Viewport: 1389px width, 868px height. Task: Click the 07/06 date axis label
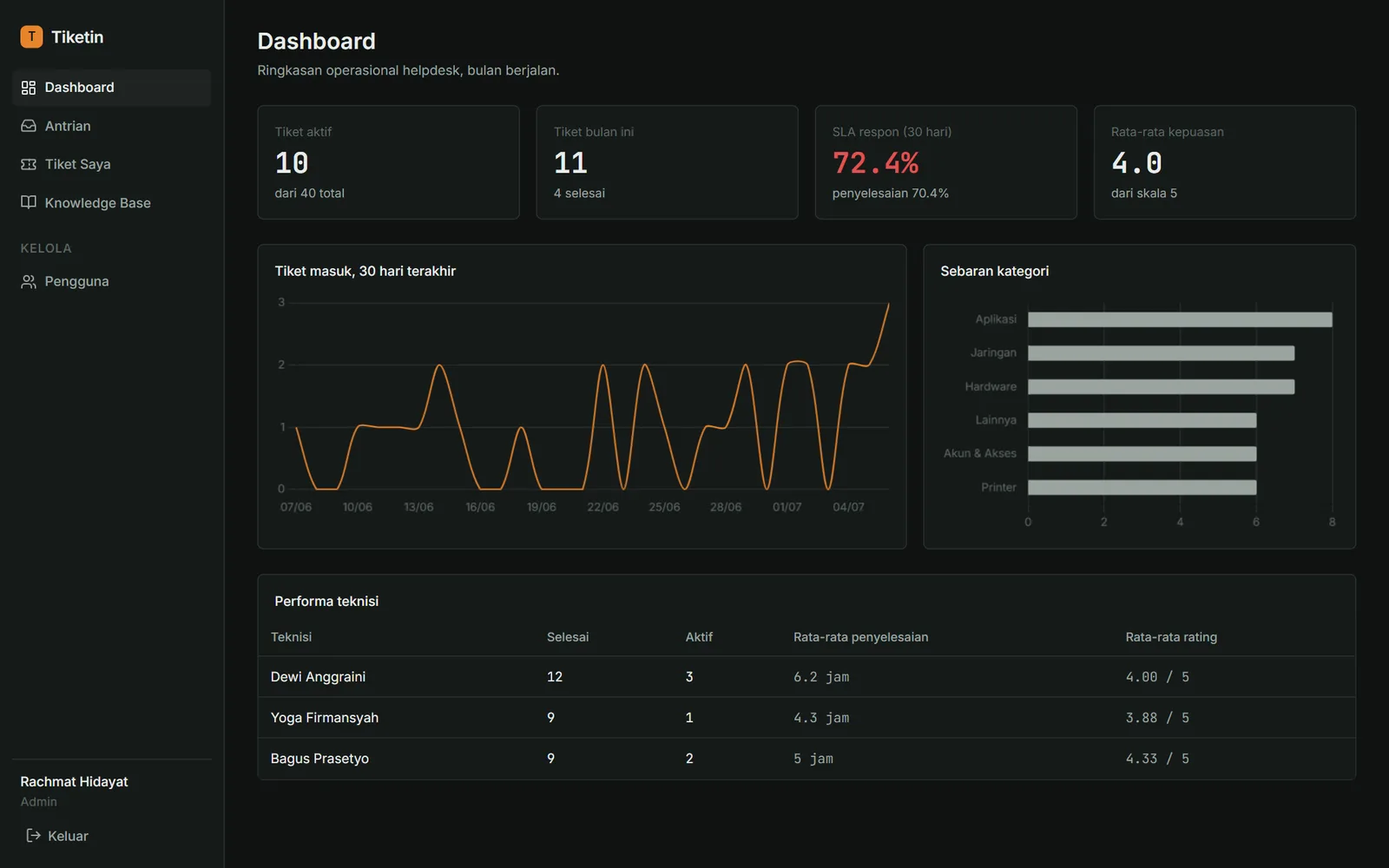point(295,507)
